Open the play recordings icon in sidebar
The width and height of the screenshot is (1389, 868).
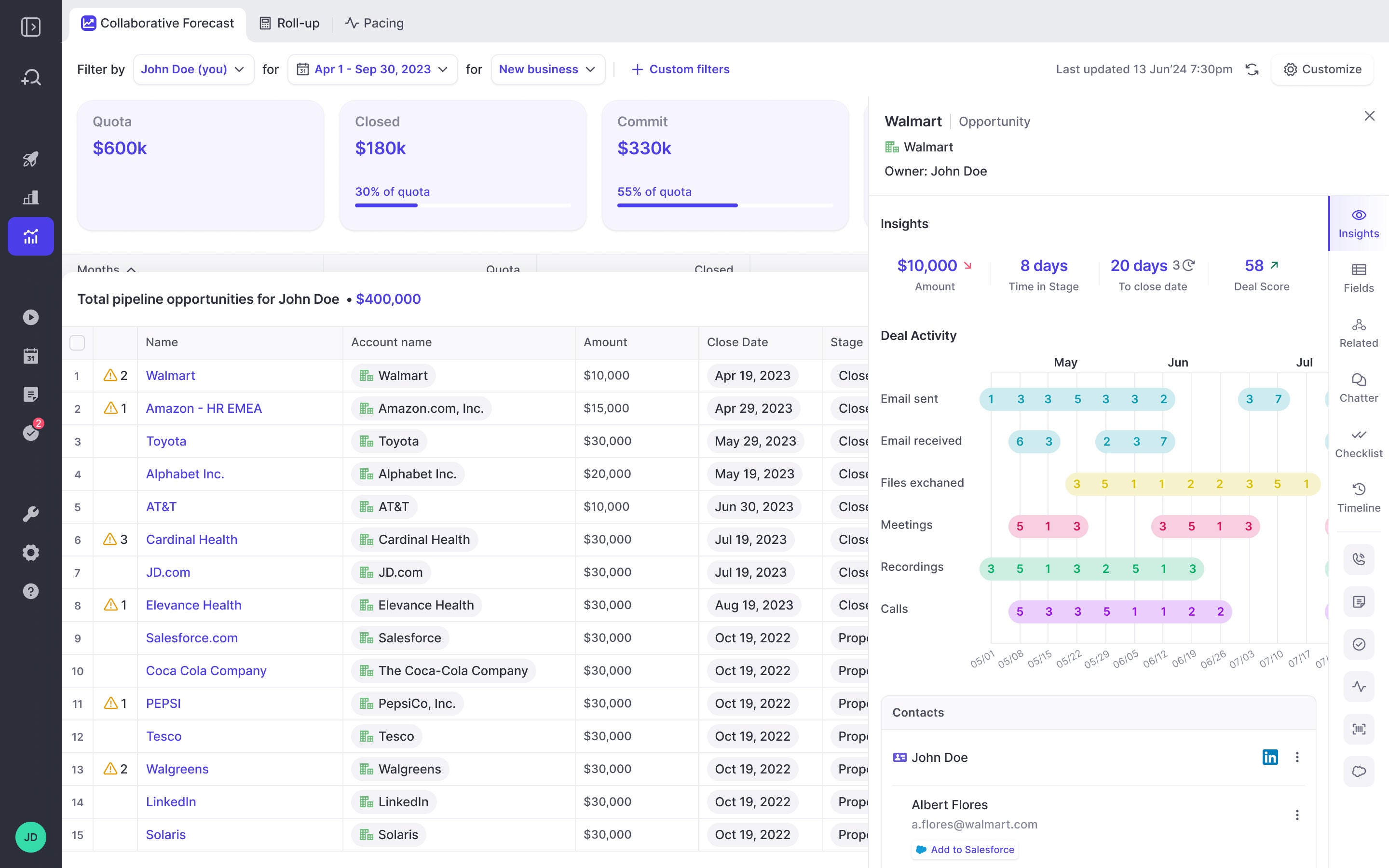tap(30, 317)
